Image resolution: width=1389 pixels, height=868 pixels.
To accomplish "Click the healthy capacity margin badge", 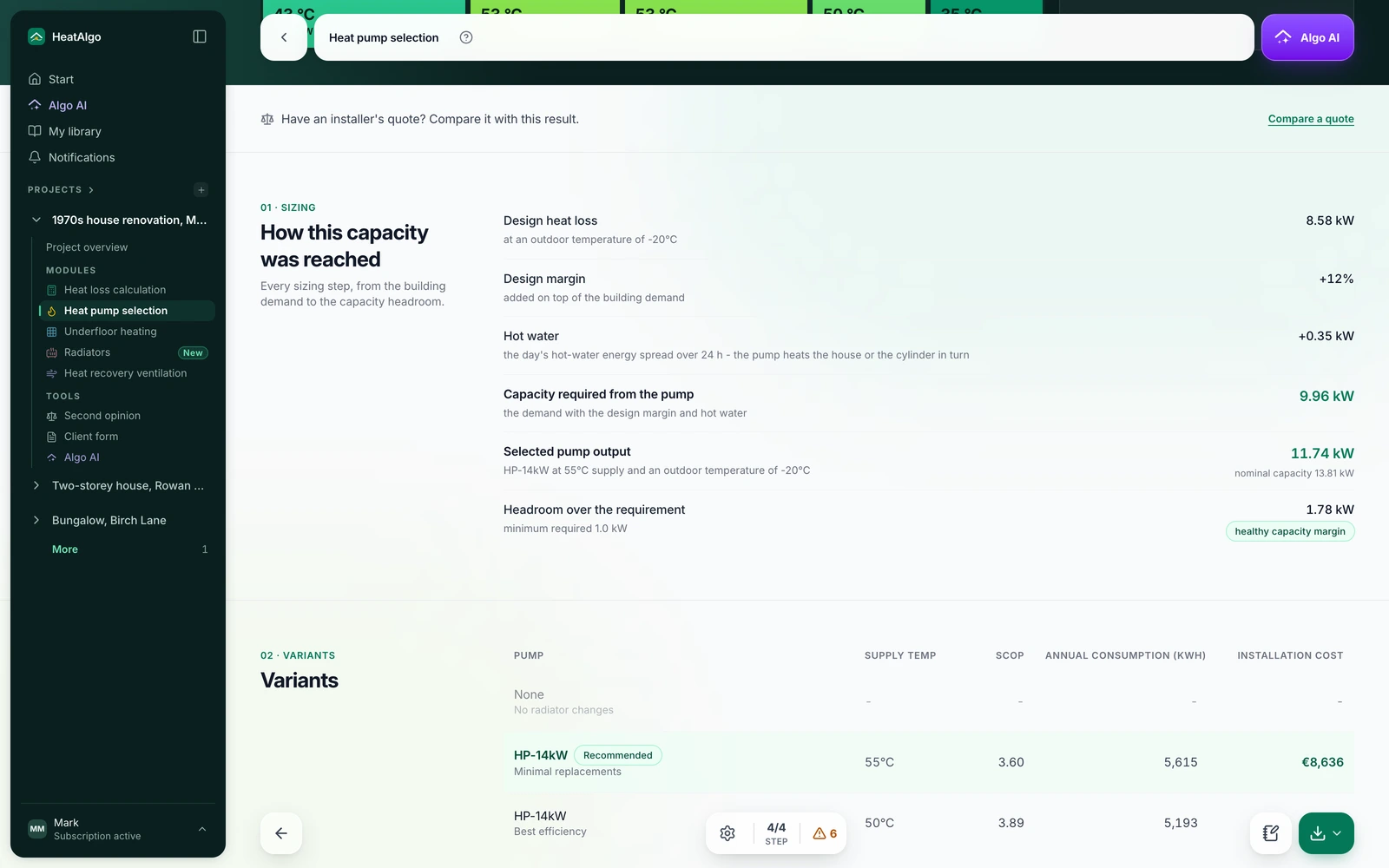I will pyautogui.click(x=1290, y=531).
